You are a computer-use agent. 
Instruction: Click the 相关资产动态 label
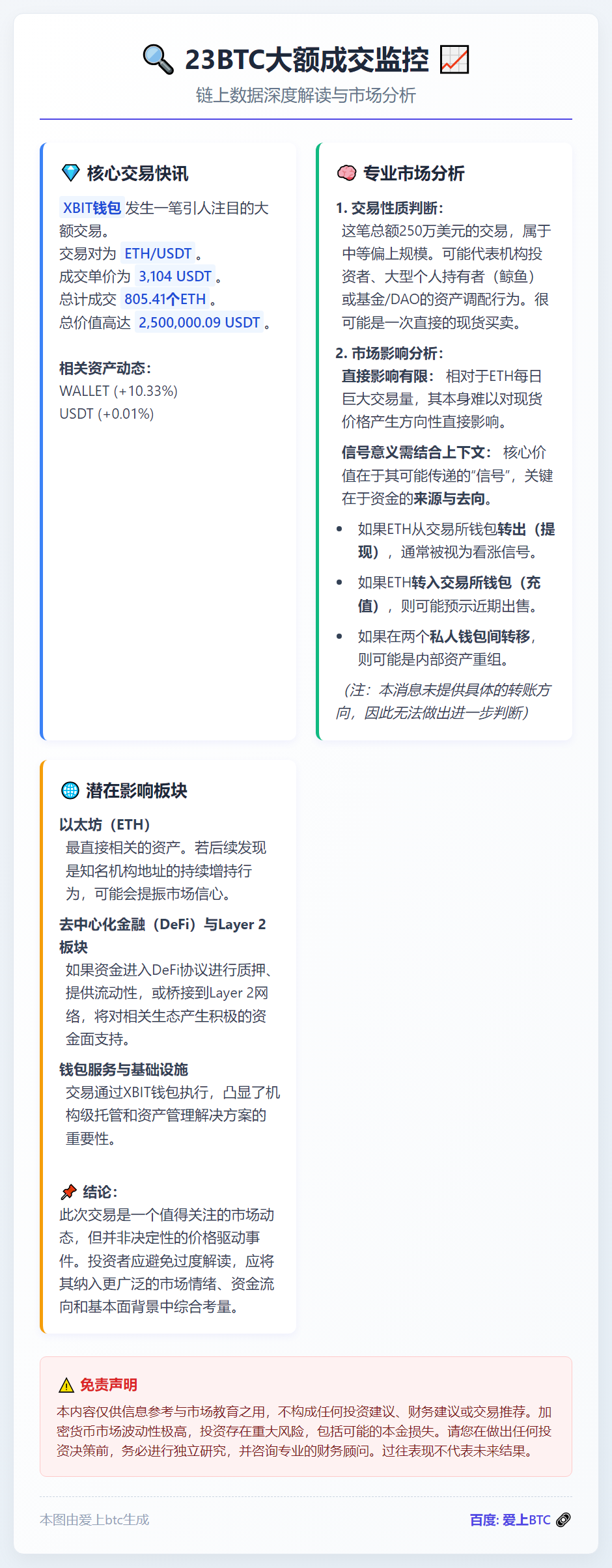click(105, 368)
